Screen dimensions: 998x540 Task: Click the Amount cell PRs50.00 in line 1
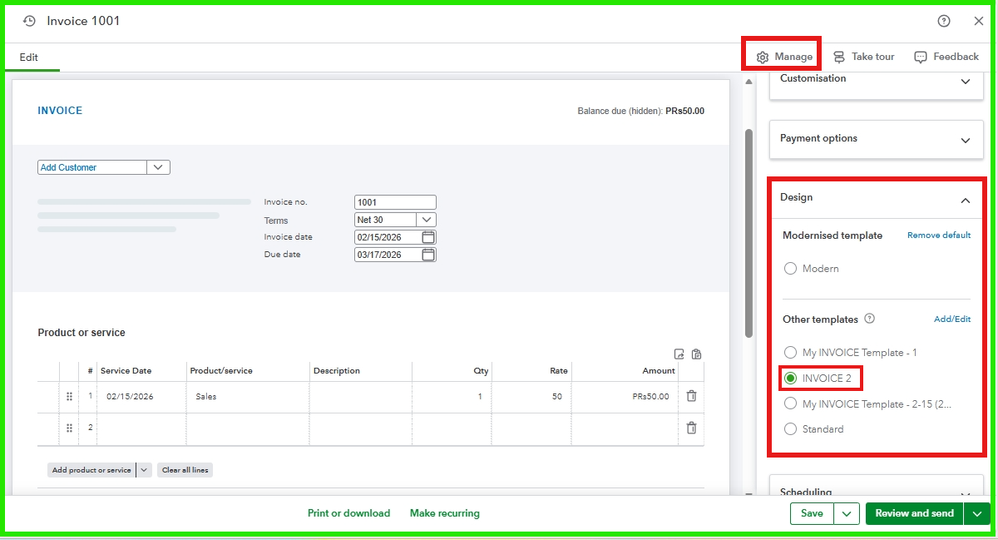pyautogui.click(x=625, y=396)
